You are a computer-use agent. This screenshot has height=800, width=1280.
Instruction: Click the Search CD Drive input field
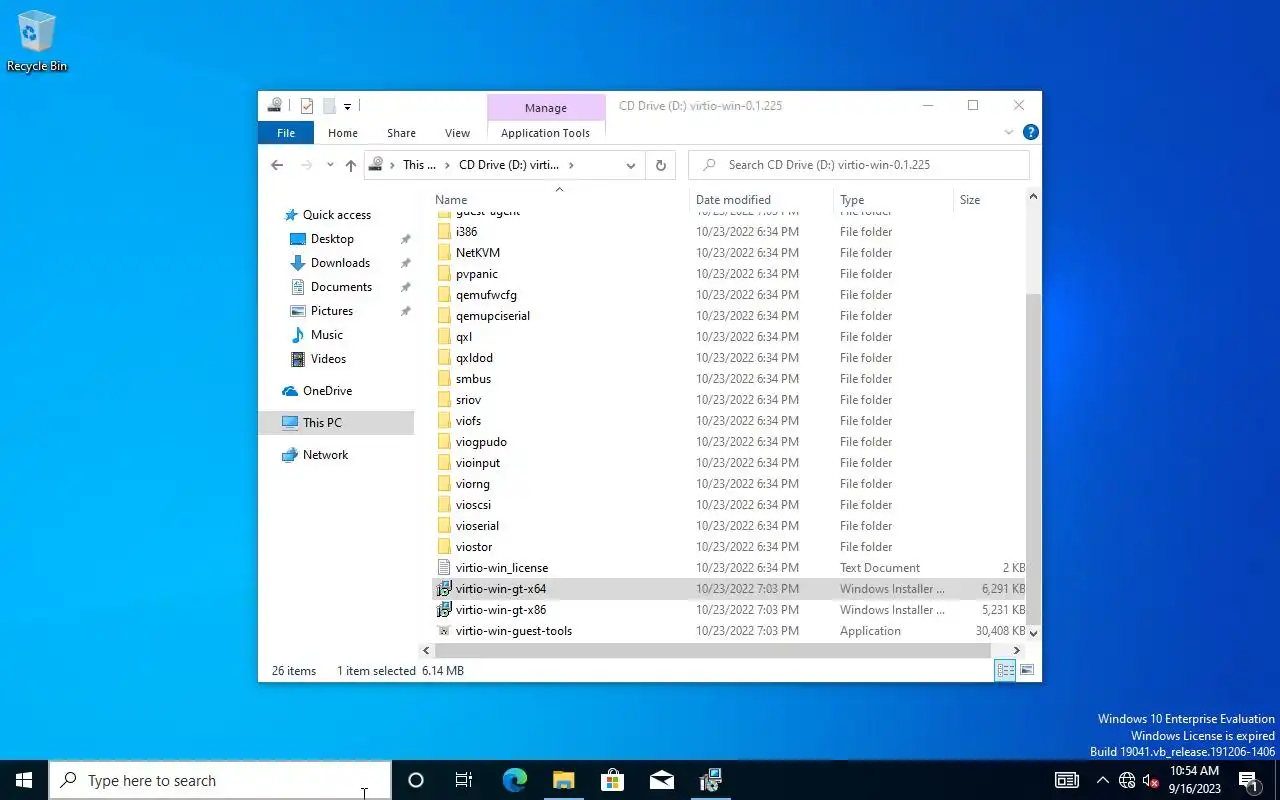pos(859,165)
